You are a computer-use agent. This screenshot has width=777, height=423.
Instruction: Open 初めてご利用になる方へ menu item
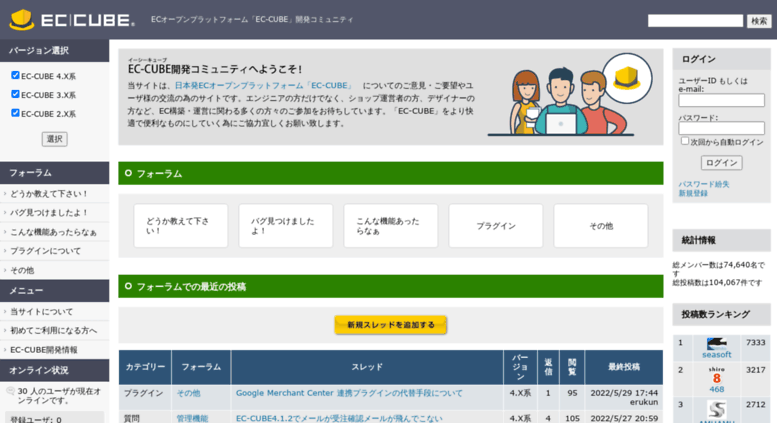[x=55, y=330]
